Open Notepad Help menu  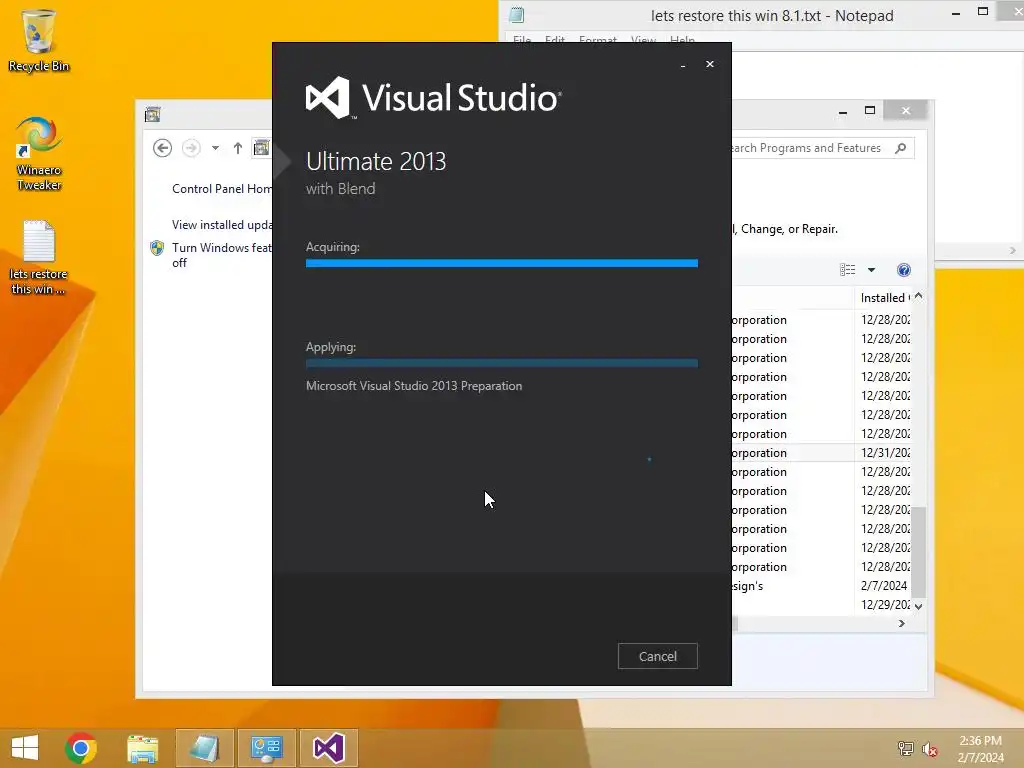tap(682, 40)
